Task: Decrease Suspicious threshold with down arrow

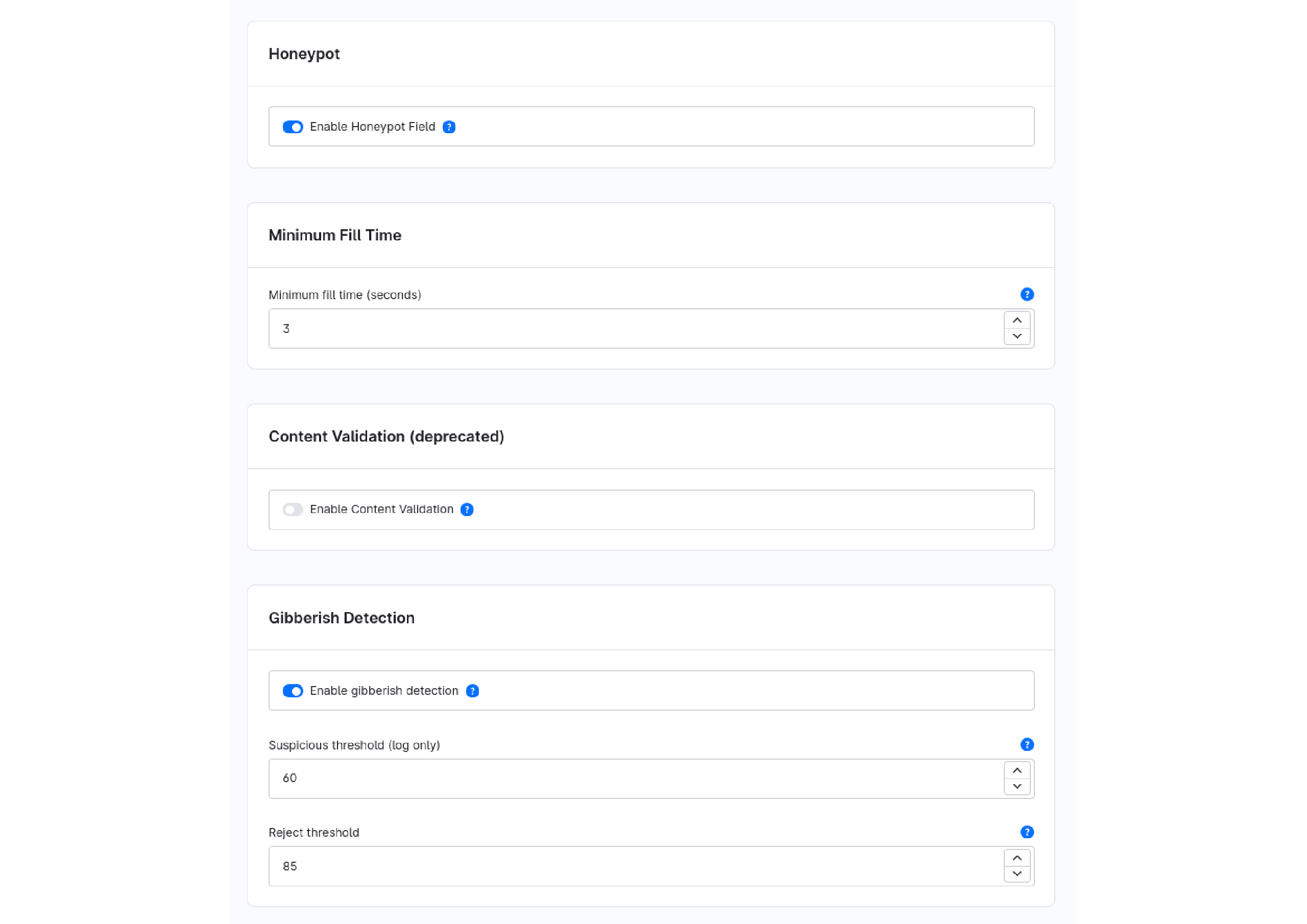Action: click(x=1016, y=787)
